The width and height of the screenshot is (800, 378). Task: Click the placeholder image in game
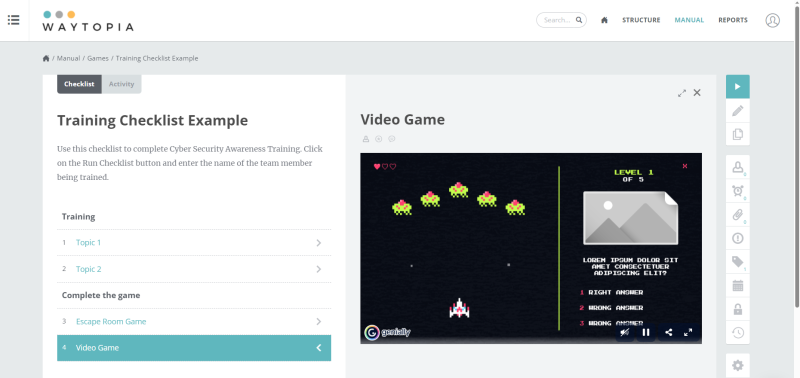(631, 218)
